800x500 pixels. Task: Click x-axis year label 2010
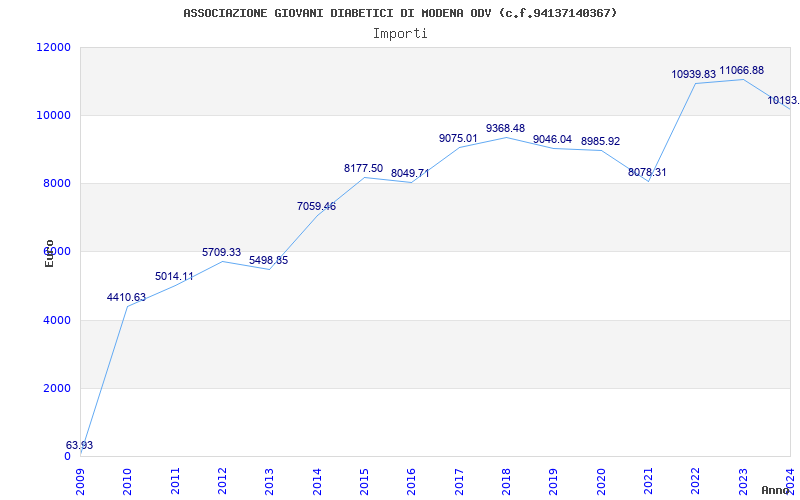pos(128,481)
